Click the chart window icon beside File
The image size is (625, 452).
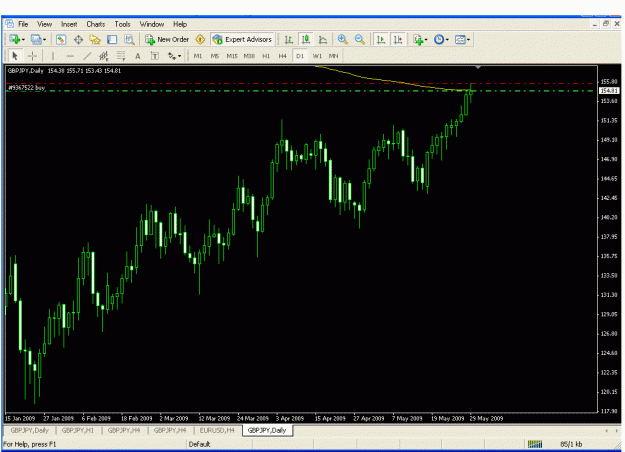pyautogui.click(x=9, y=24)
